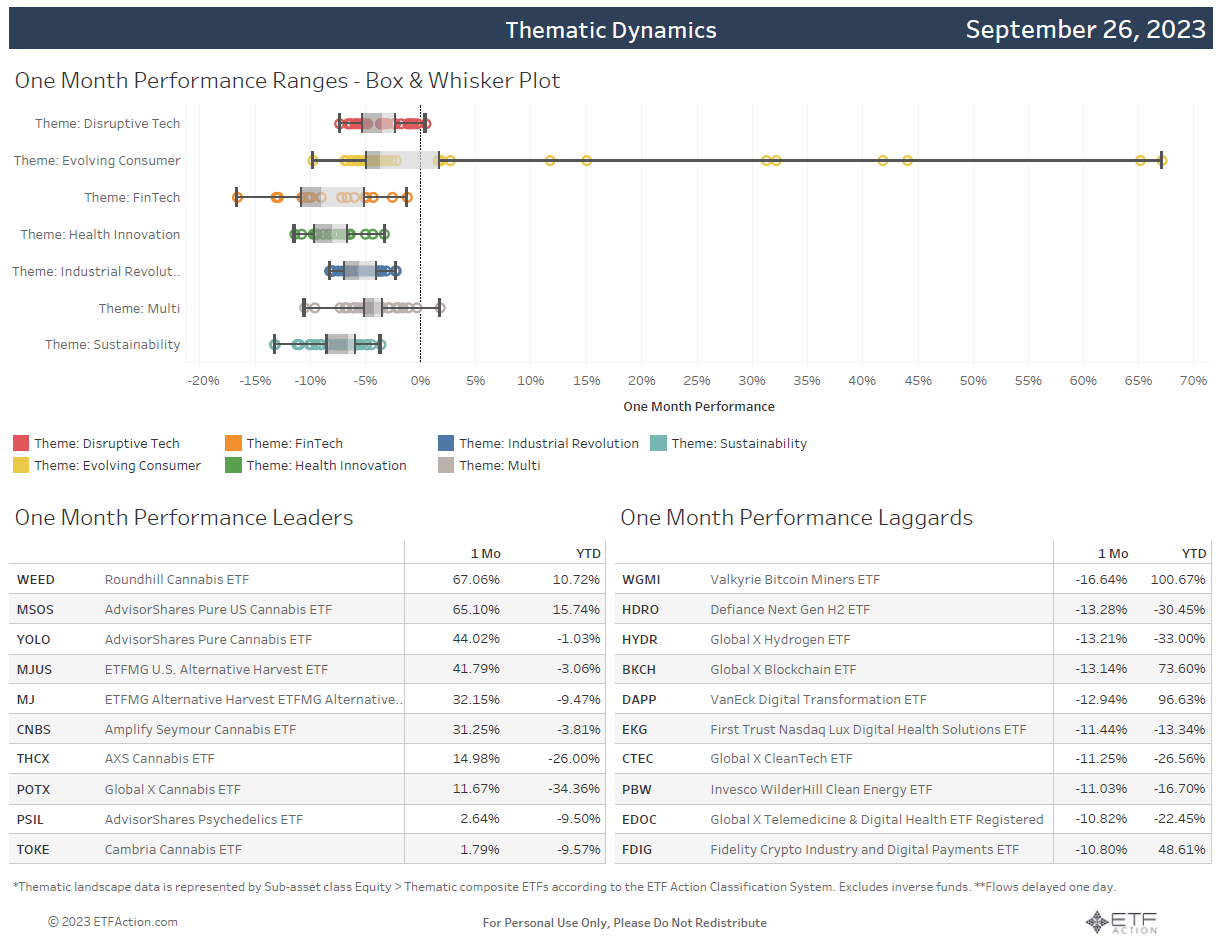Click the 'Theme: Evolving Consumer' axis label
This screenshot has width=1224, height=943.
(x=97, y=161)
